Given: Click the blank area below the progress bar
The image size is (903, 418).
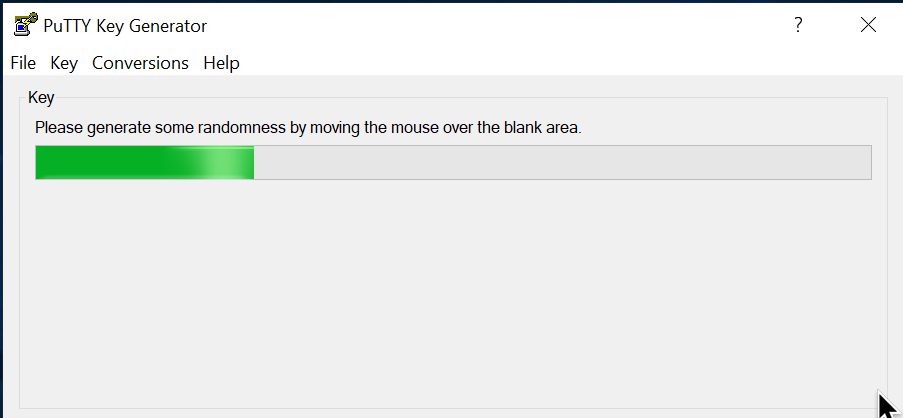Looking at the screenshot, I should (453, 294).
